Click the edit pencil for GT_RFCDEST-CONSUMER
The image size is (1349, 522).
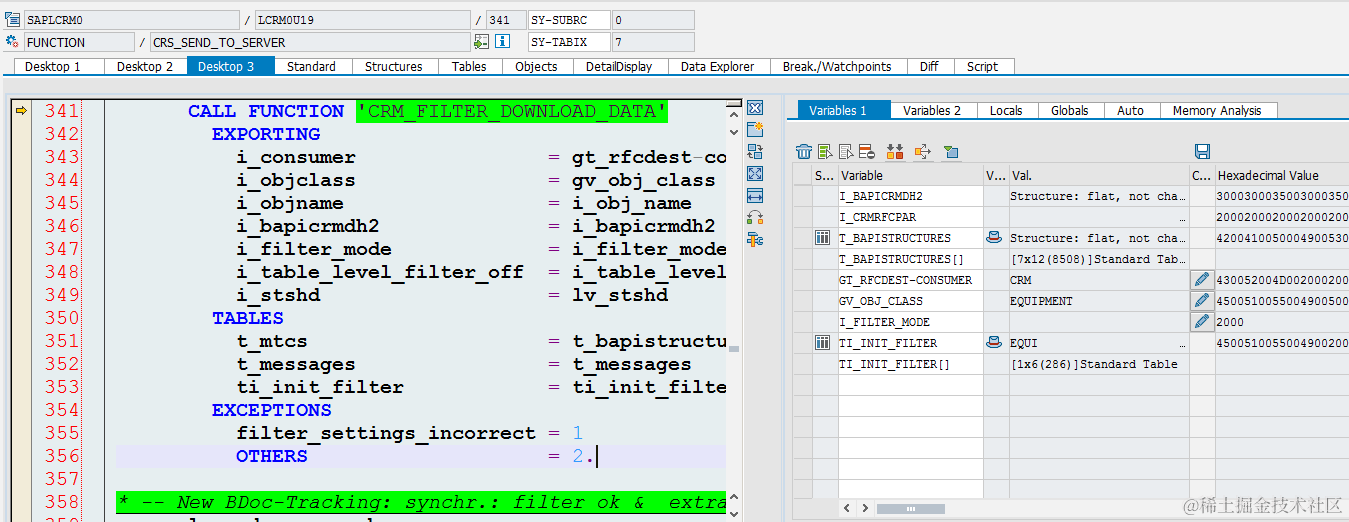1202,280
